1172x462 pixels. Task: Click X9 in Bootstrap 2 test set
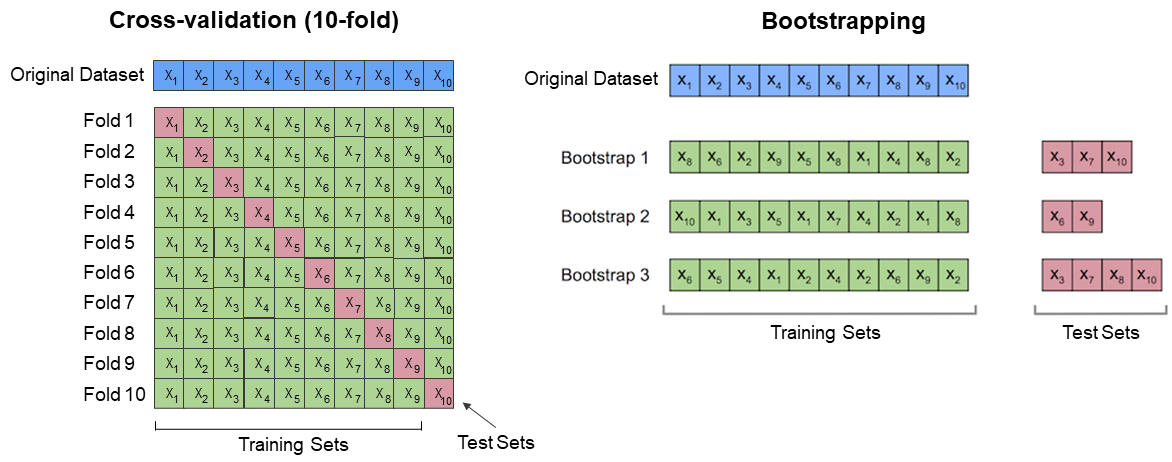tap(1087, 216)
